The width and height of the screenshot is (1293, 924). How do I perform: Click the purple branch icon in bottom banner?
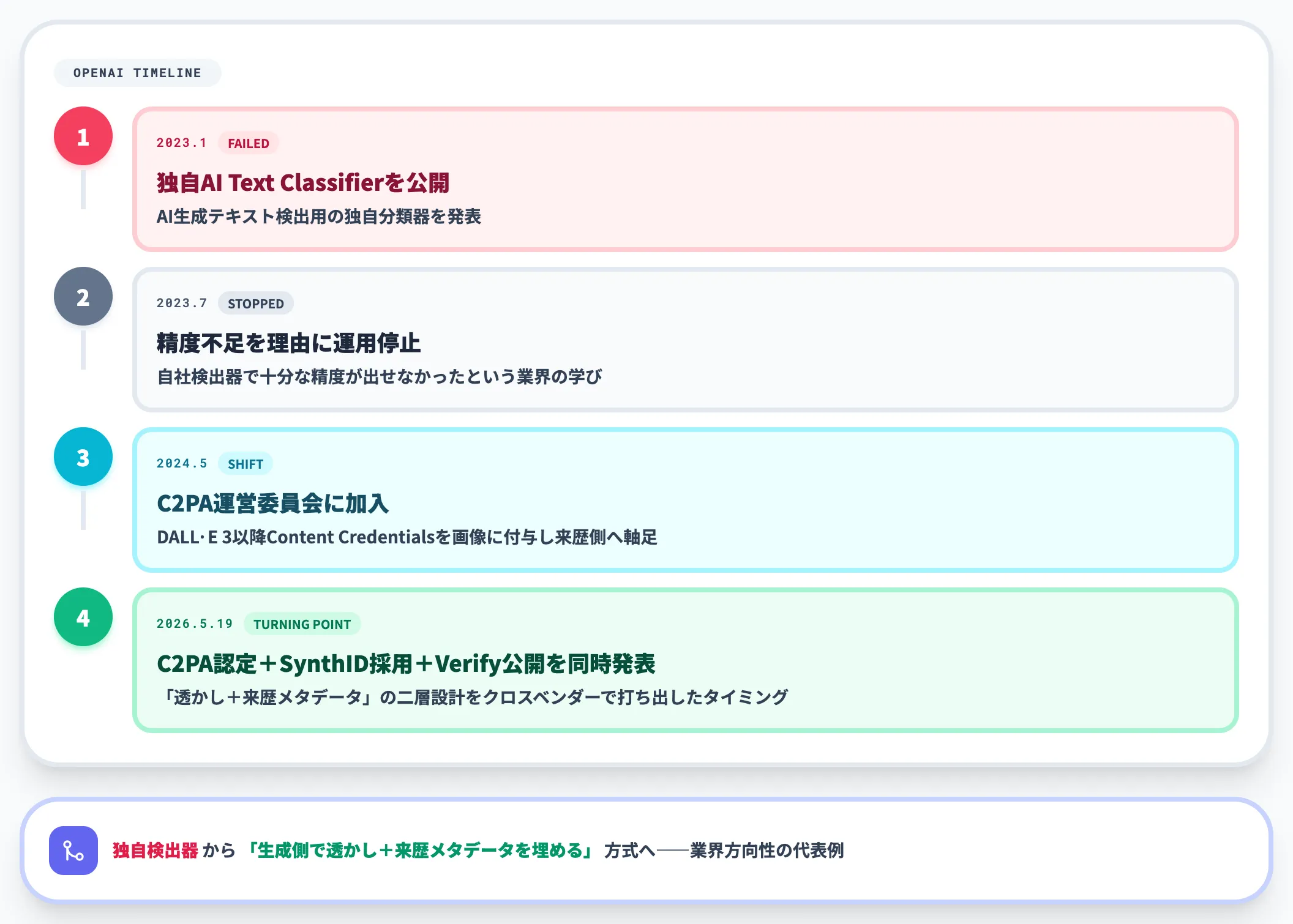(x=73, y=851)
